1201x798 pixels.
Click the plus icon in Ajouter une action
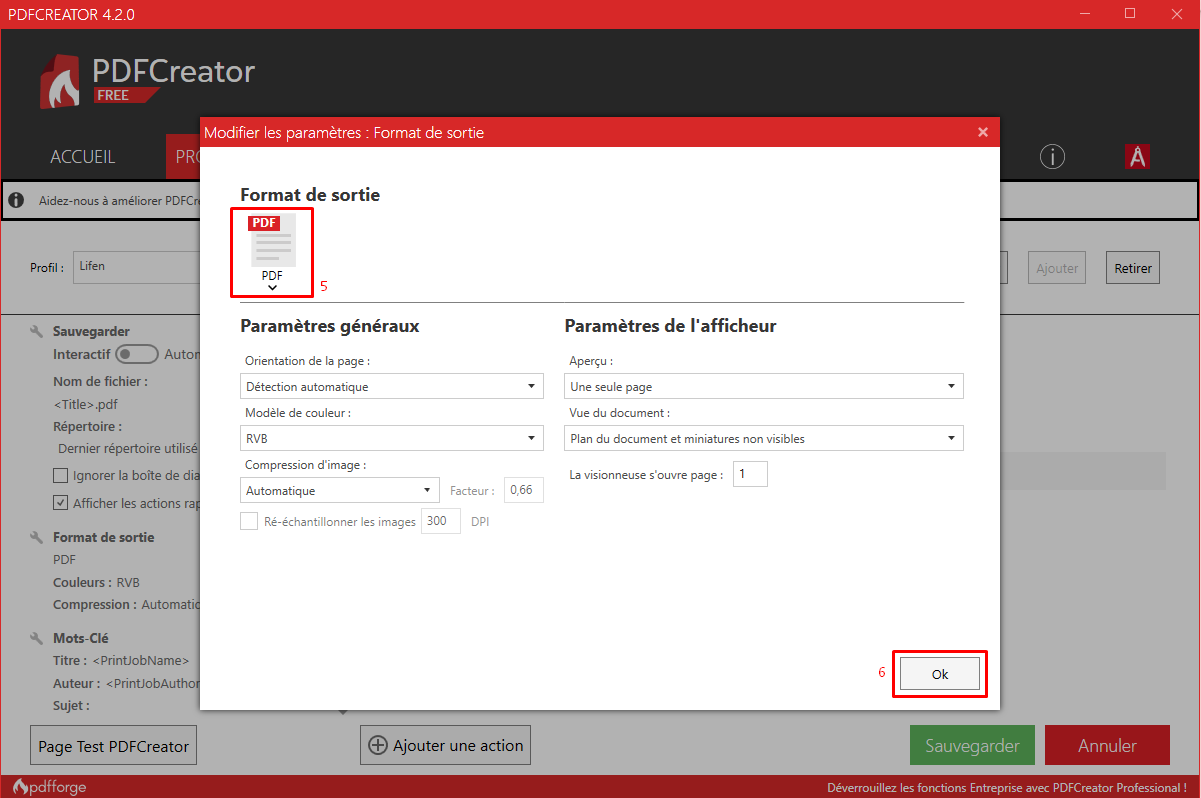[x=378, y=745]
